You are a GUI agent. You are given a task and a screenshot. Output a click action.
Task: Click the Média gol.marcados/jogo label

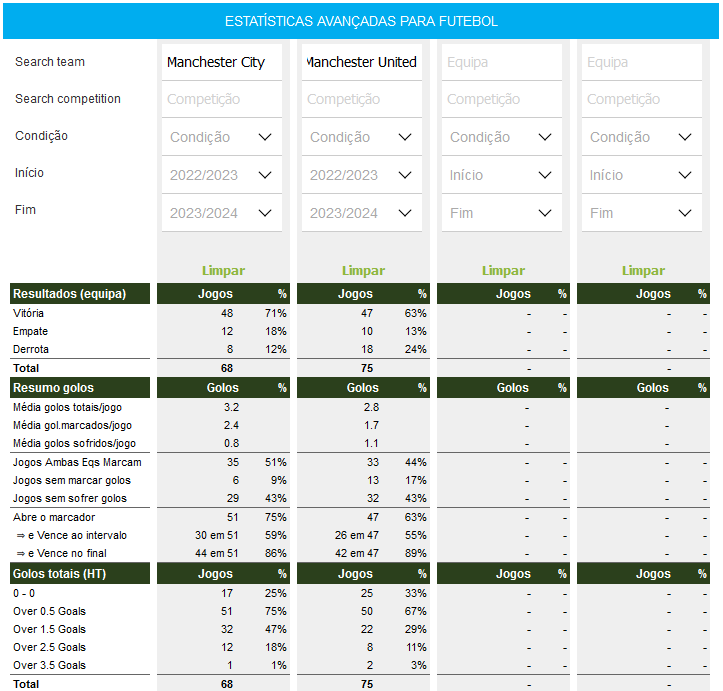coord(72,425)
